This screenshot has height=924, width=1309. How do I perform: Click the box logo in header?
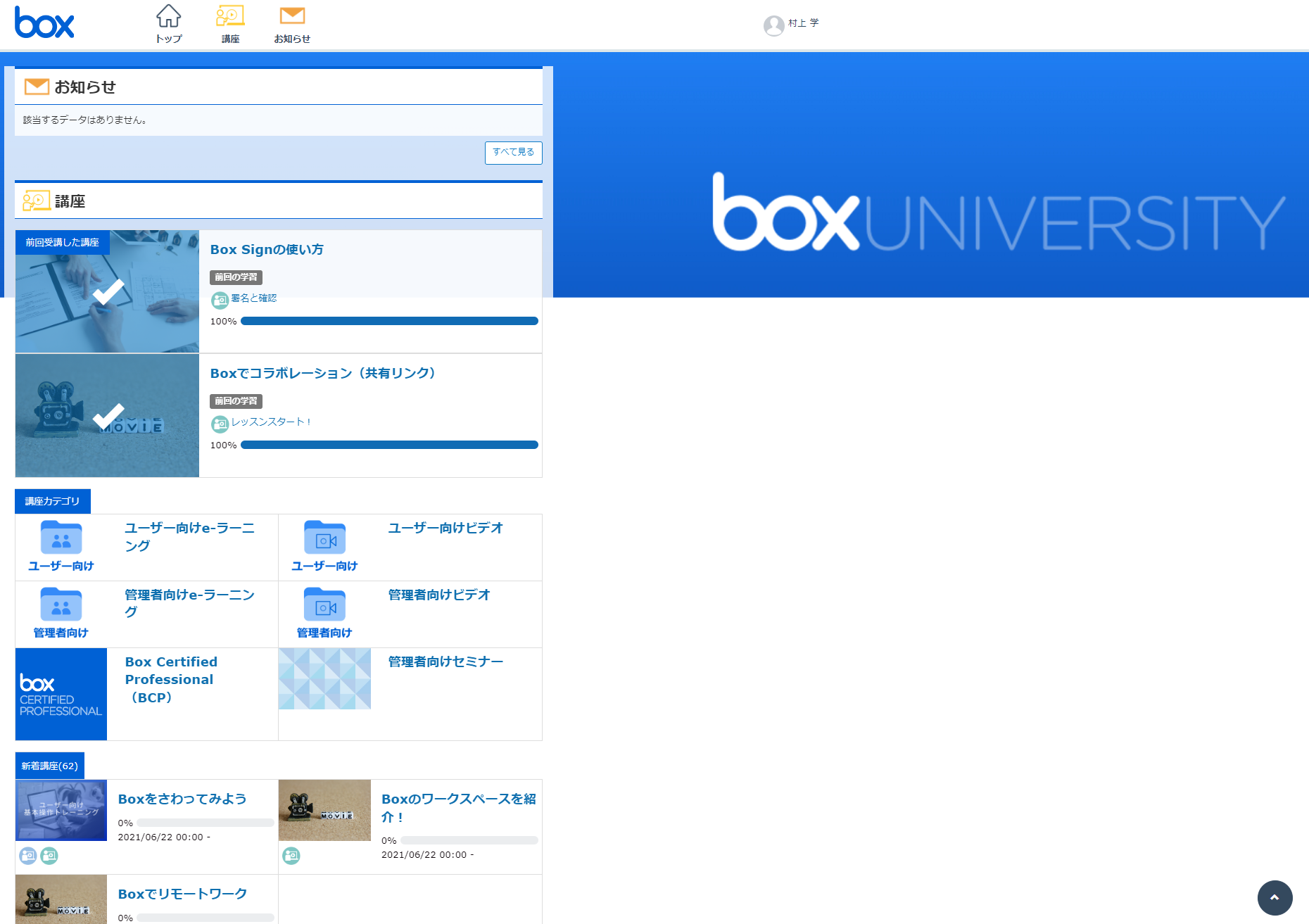[x=44, y=23]
